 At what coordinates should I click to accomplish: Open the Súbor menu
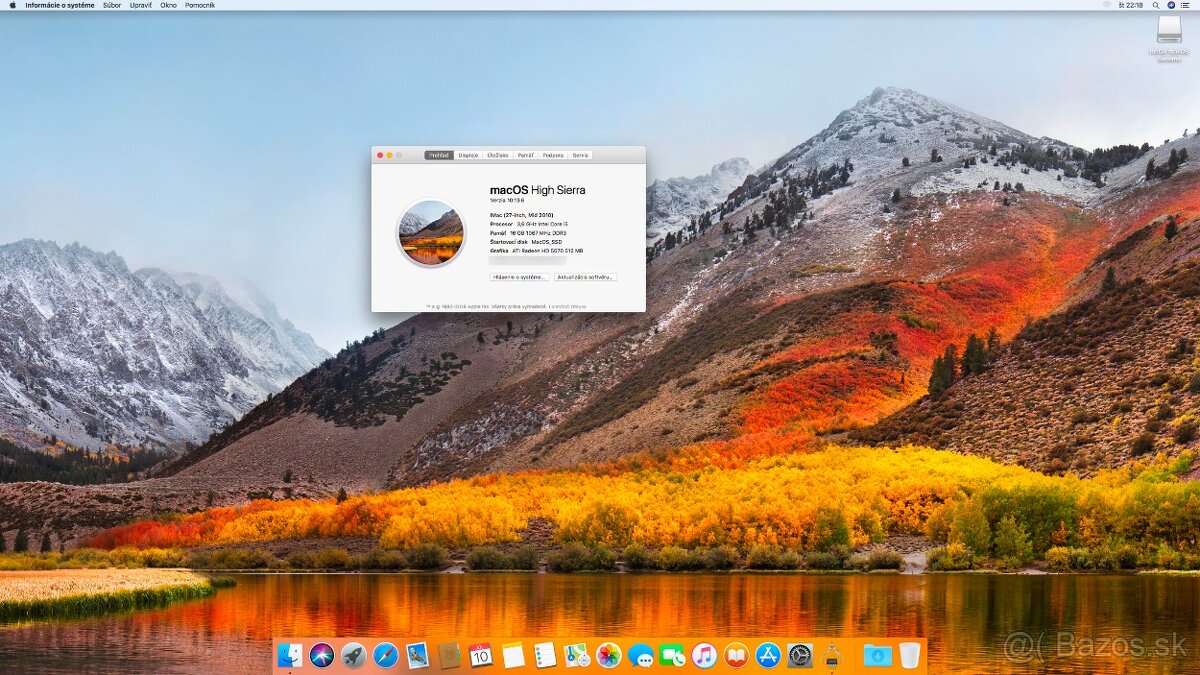112,5
